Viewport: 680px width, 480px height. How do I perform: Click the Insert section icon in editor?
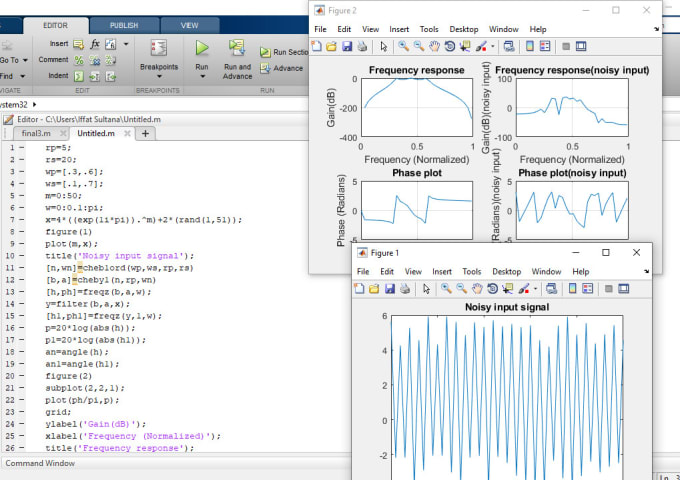(x=78, y=44)
